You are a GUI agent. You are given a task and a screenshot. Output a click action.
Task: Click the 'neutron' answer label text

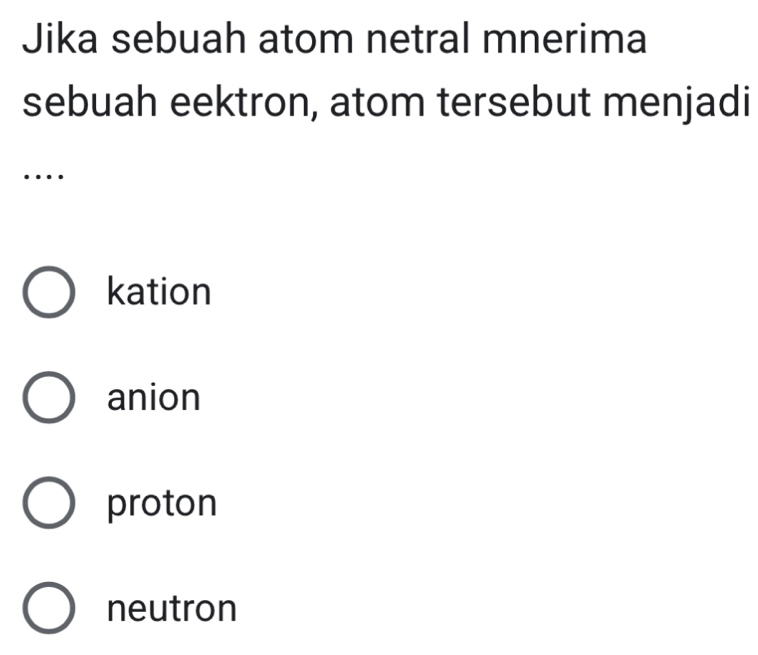[172, 607]
